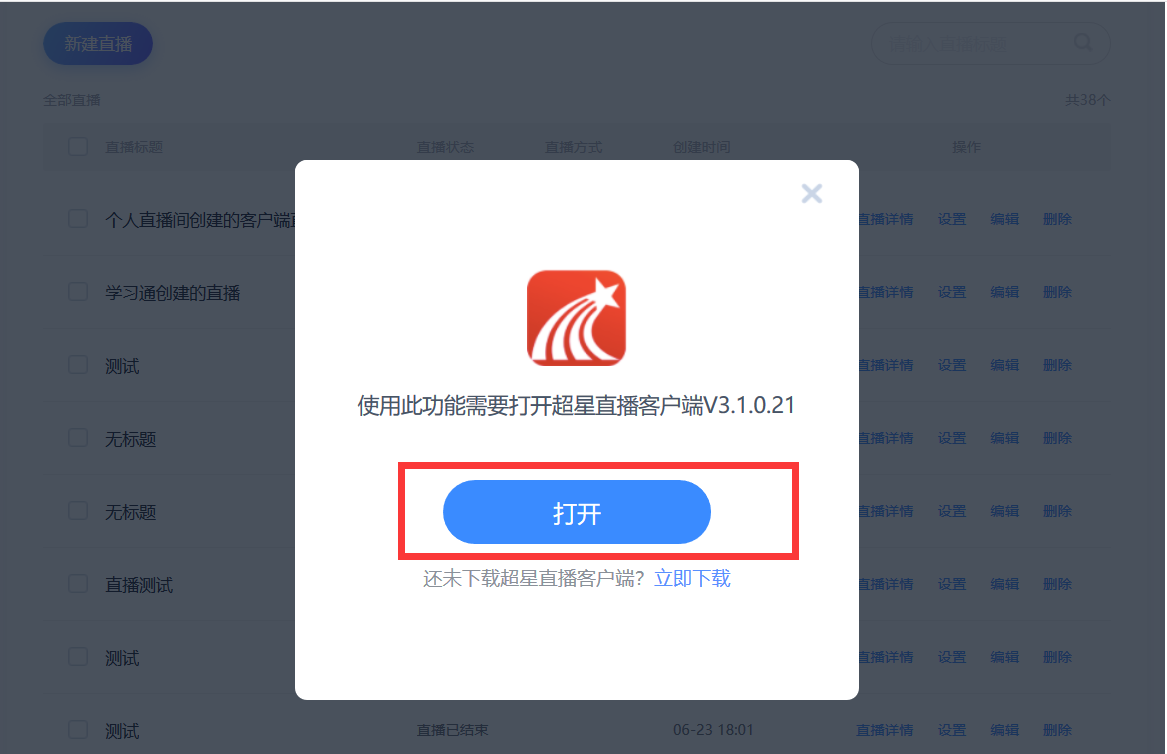Open 设置 in the 直播测试 row
This screenshot has width=1167, height=754.
click(x=952, y=584)
